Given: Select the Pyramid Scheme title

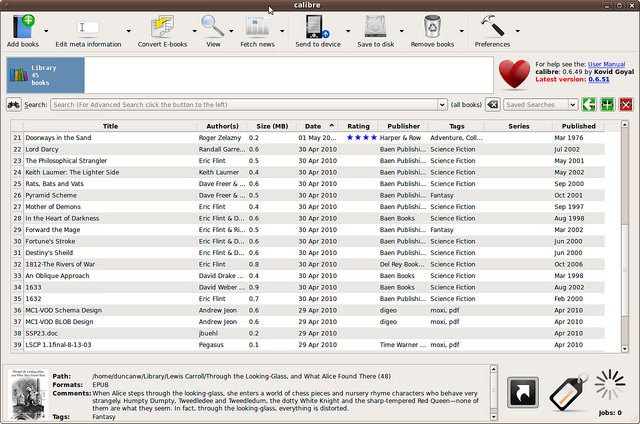Looking at the screenshot, I should [x=51, y=195].
